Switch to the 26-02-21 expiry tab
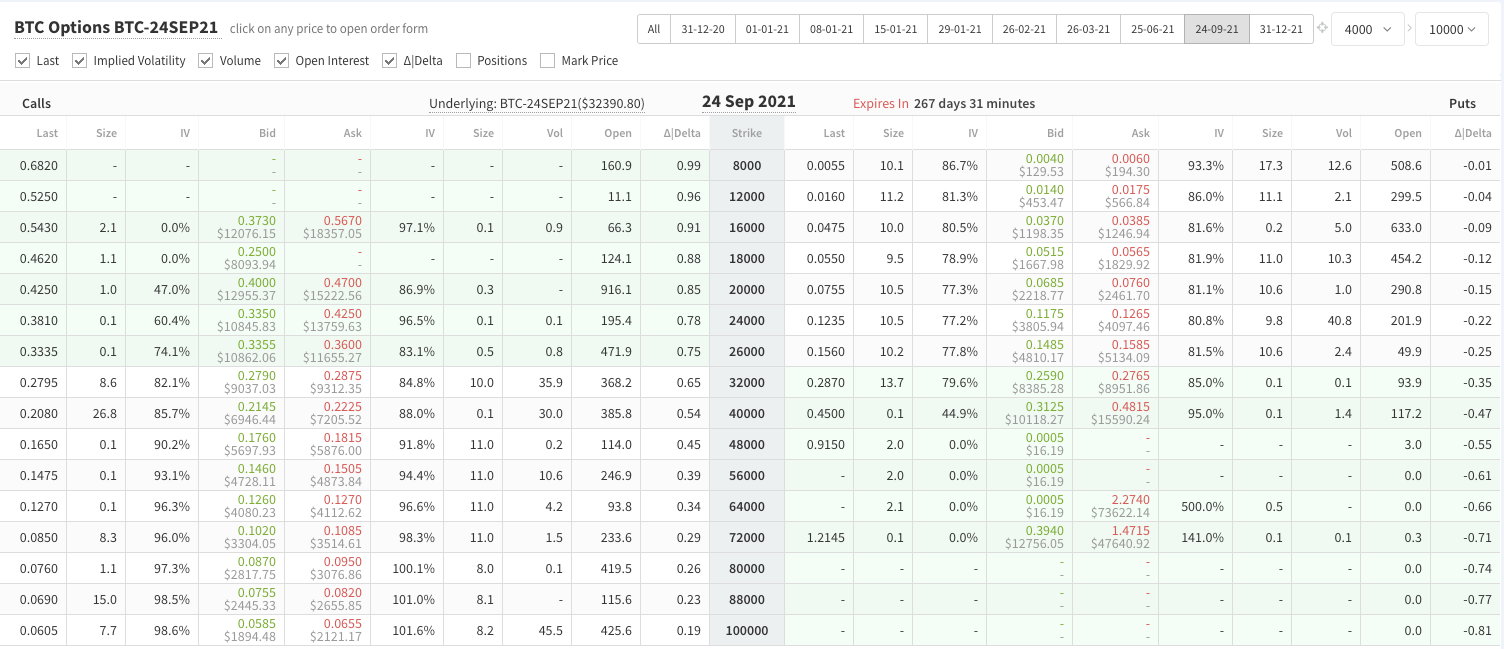 point(1024,29)
